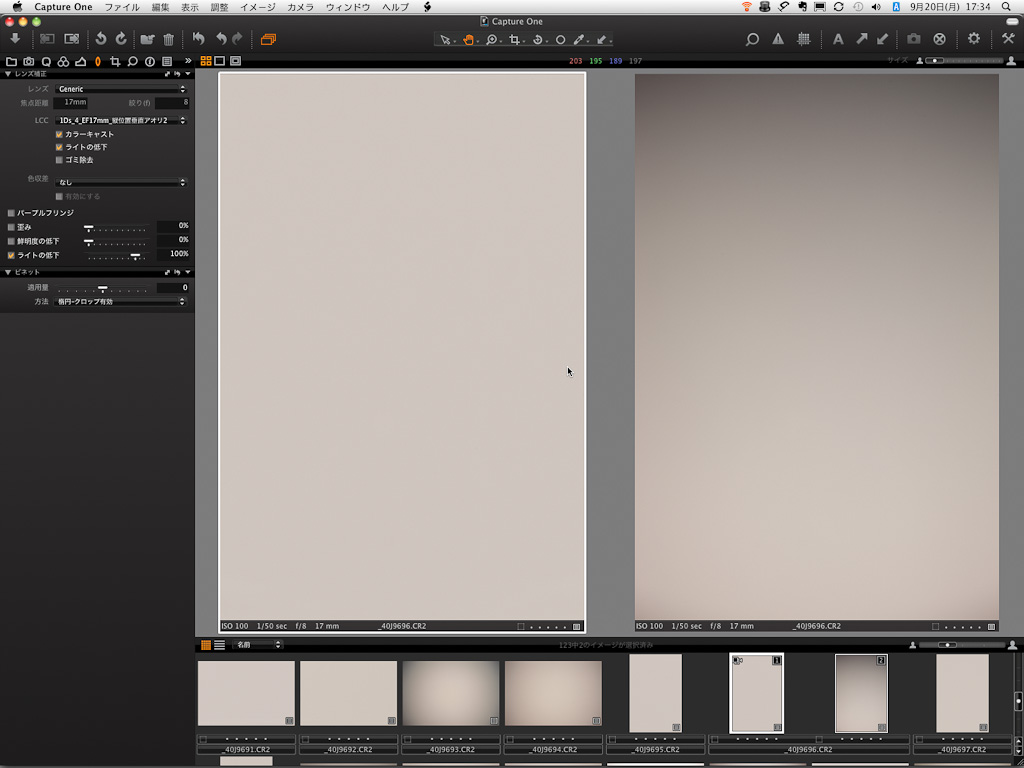This screenshot has width=1024, height=768.
Task: Open the カメラ menu
Action: (x=300, y=7)
